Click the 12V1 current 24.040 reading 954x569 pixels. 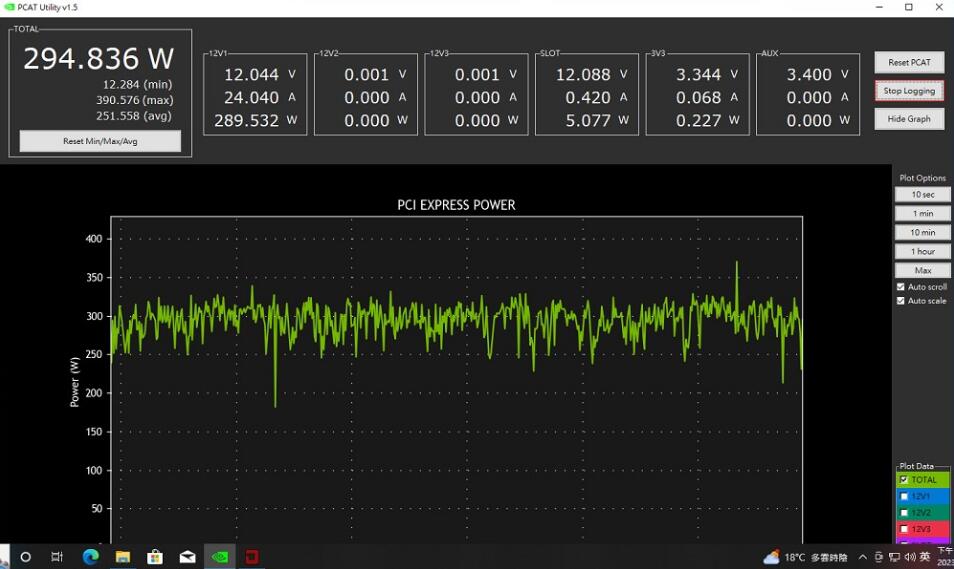pos(251,97)
